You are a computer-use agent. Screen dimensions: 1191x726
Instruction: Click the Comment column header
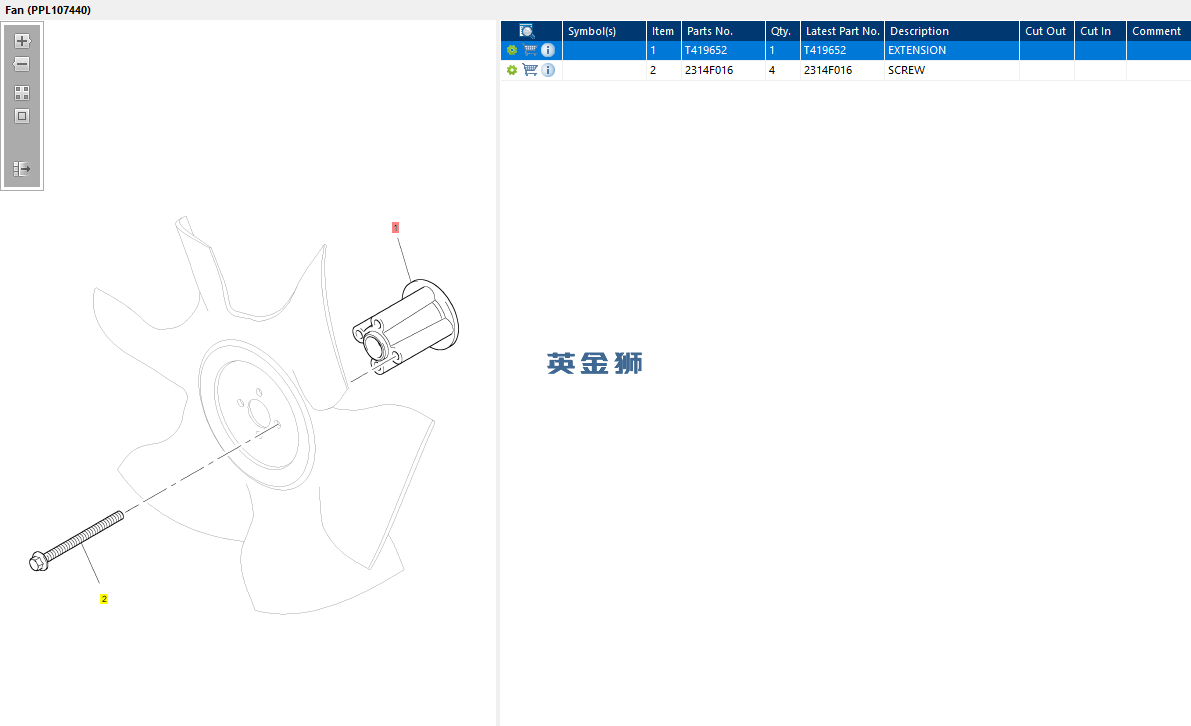1158,31
